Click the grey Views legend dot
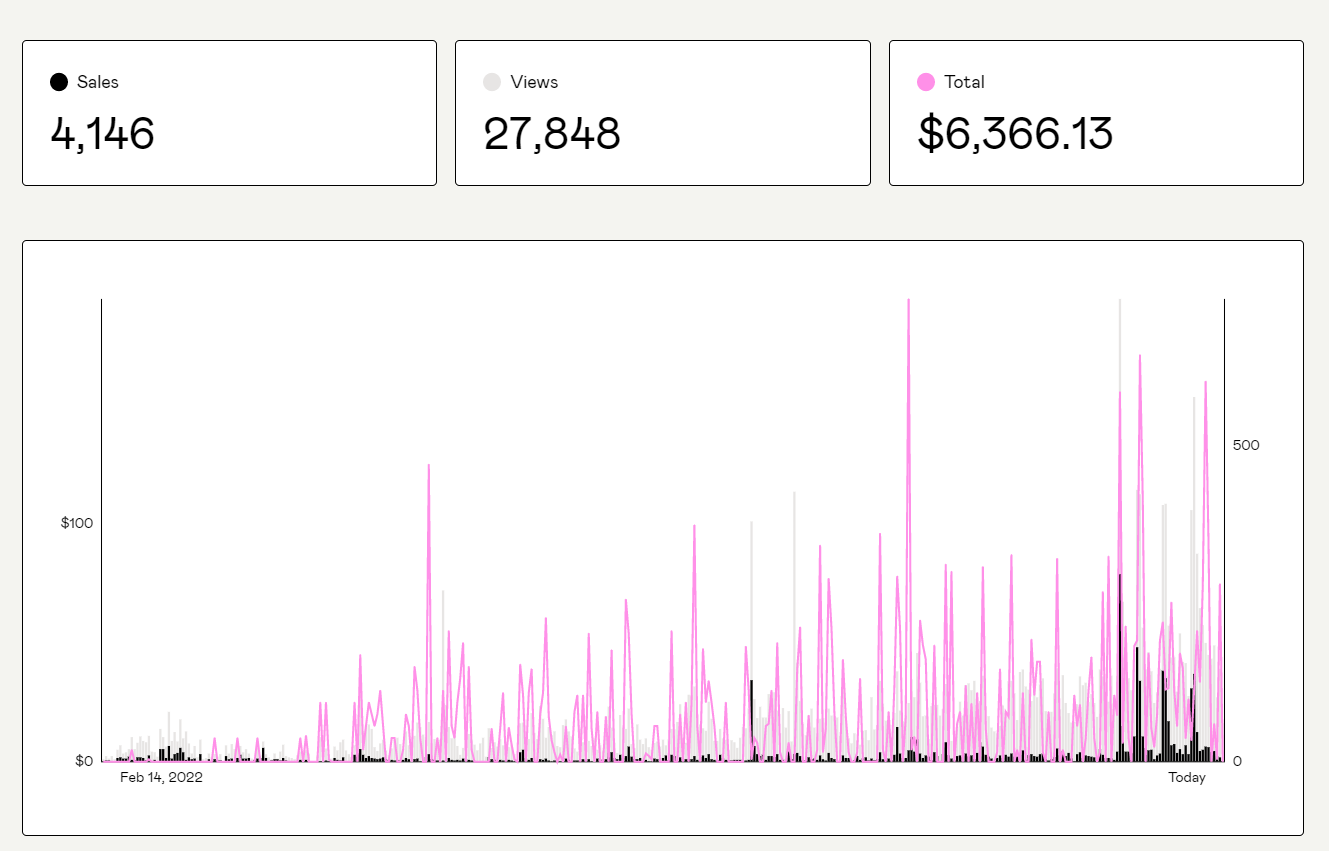1329x851 pixels. tap(492, 82)
